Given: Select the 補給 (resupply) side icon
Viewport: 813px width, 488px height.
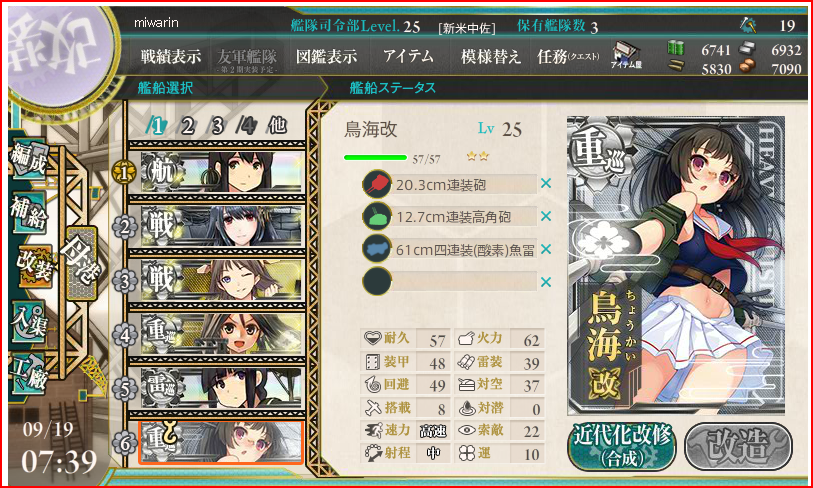Looking at the screenshot, I should [29, 213].
